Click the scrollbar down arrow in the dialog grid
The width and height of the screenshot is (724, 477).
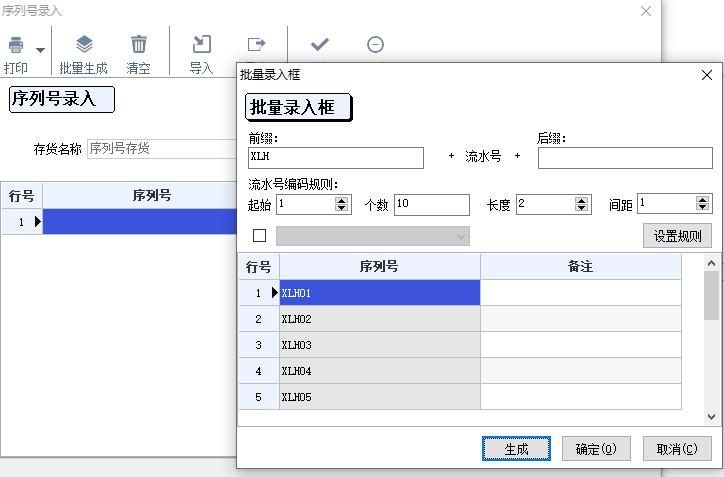click(x=712, y=417)
